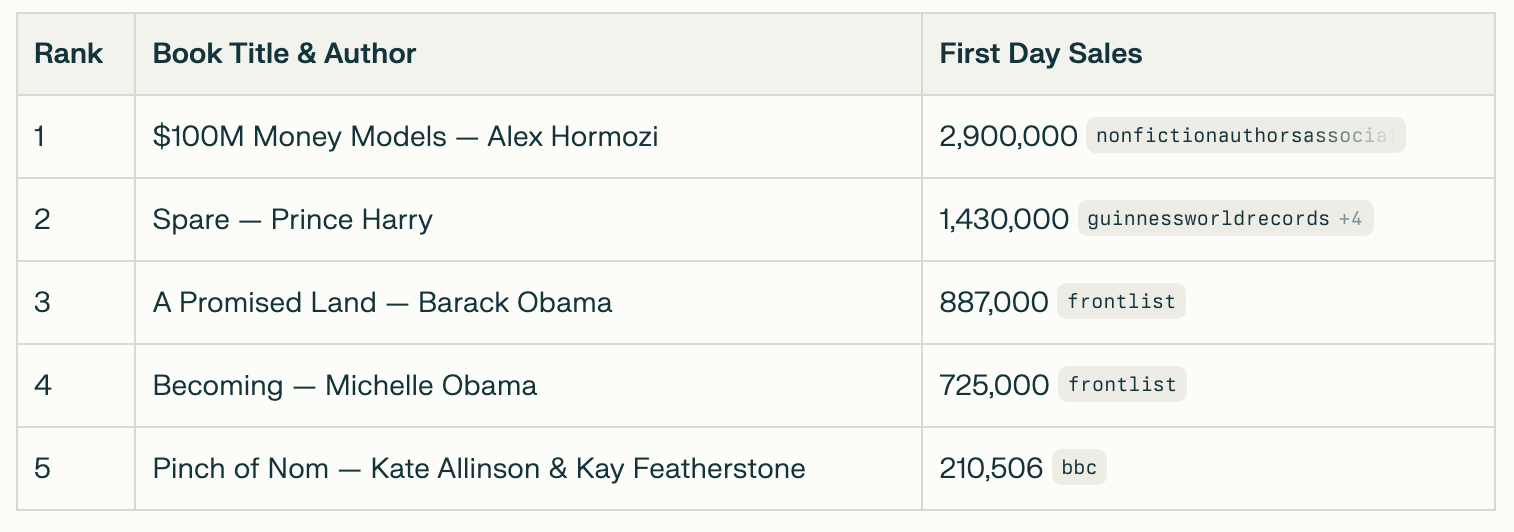Select the rank 5 cell
This screenshot has width=1514, height=532.
(x=76, y=468)
